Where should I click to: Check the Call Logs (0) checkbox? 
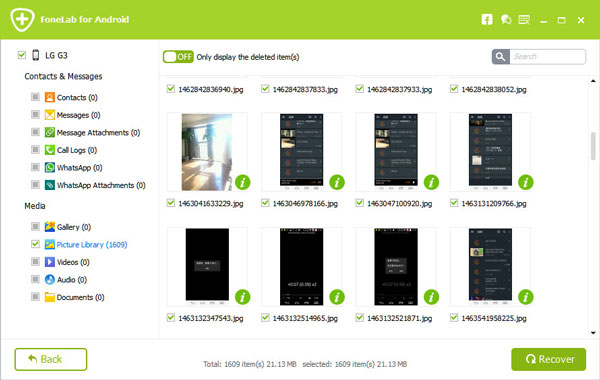coord(35,150)
